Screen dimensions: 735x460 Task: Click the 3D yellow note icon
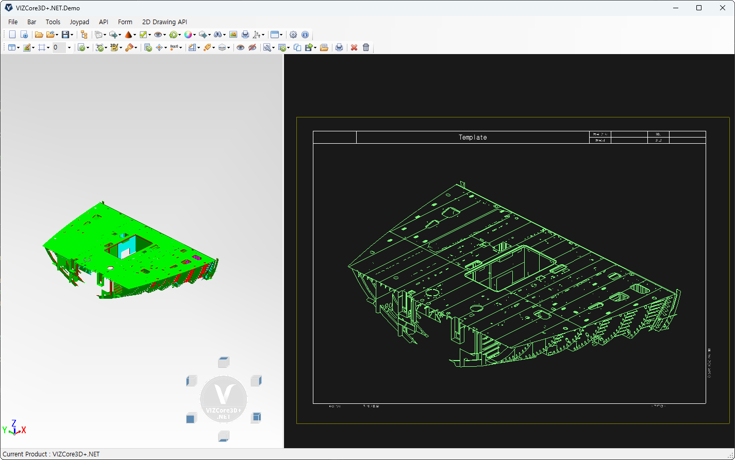(114, 47)
